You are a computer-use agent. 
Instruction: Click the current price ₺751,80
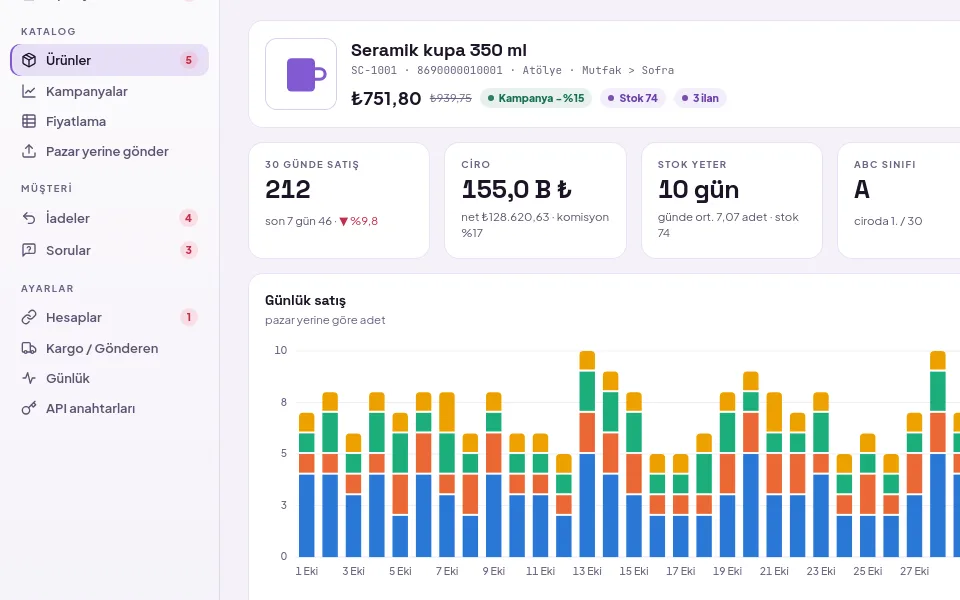[x=386, y=98]
